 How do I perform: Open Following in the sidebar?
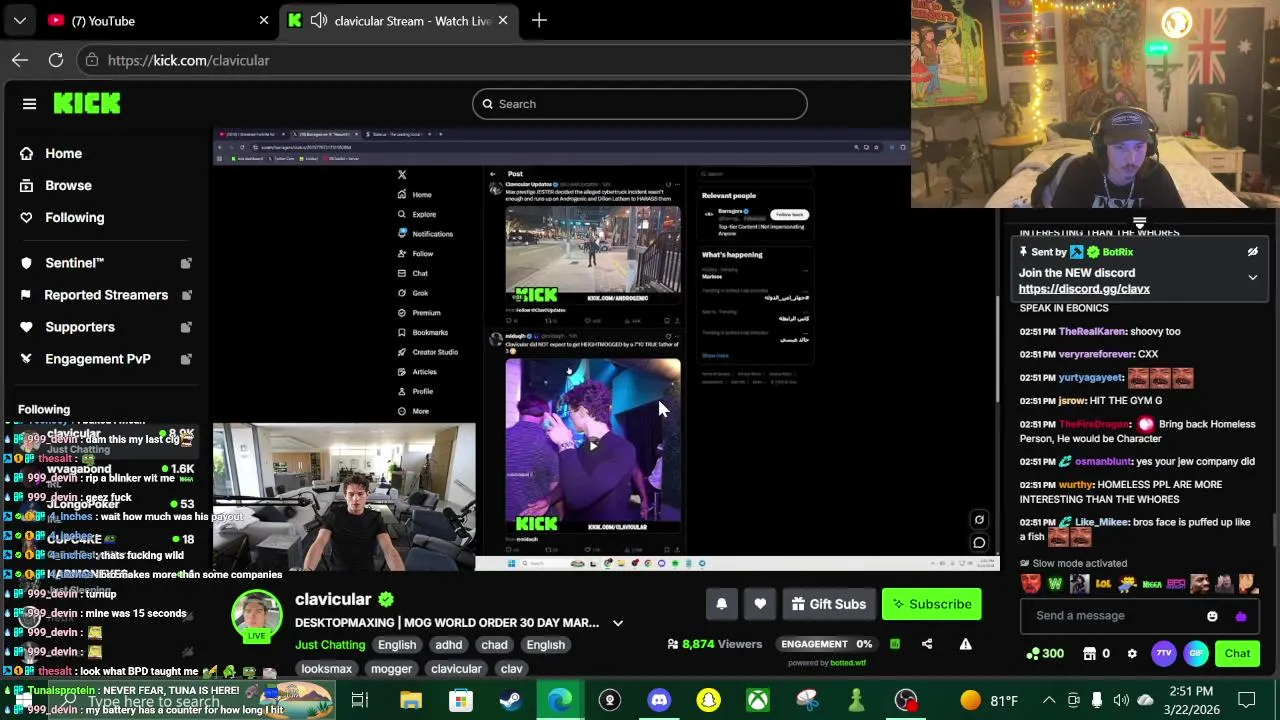coord(74,217)
